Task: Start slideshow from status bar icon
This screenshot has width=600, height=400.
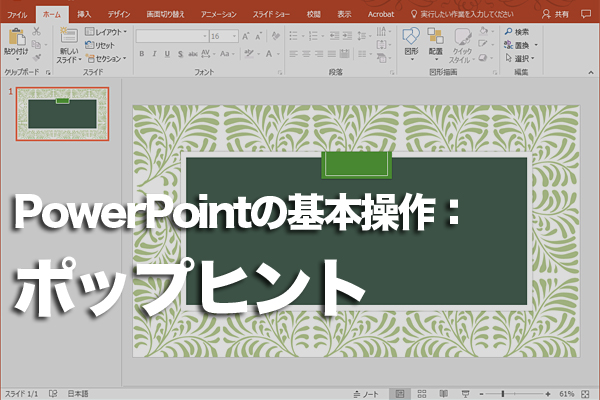Action: click(466, 393)
